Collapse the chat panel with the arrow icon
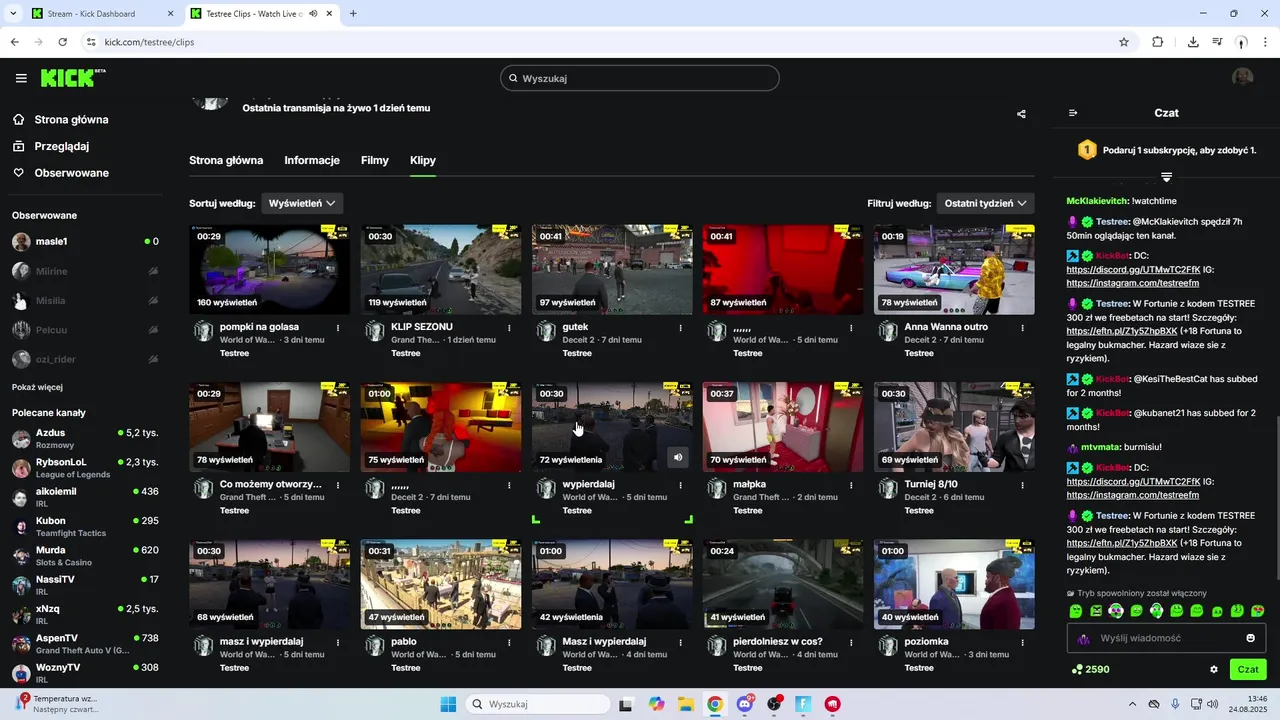Viewport: 1280px width, 720px height. point(1073,113)
